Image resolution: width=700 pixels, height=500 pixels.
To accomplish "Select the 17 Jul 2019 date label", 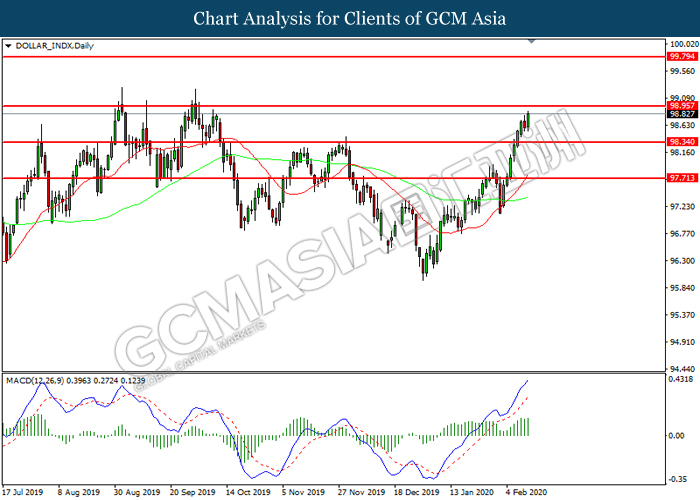I will pos(23,492).
